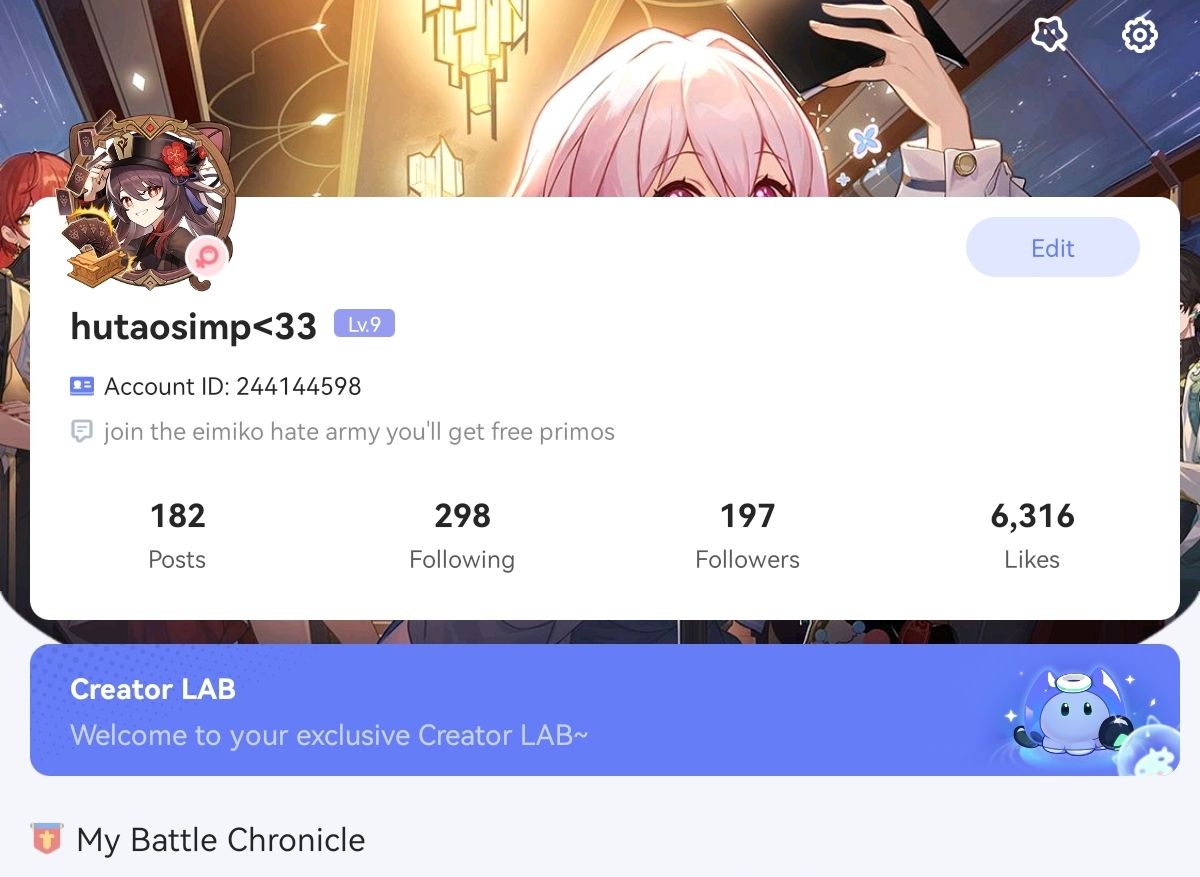View the 182 Posts count
The height and width of the screenshot is (877, 1200).
(177, 536)
